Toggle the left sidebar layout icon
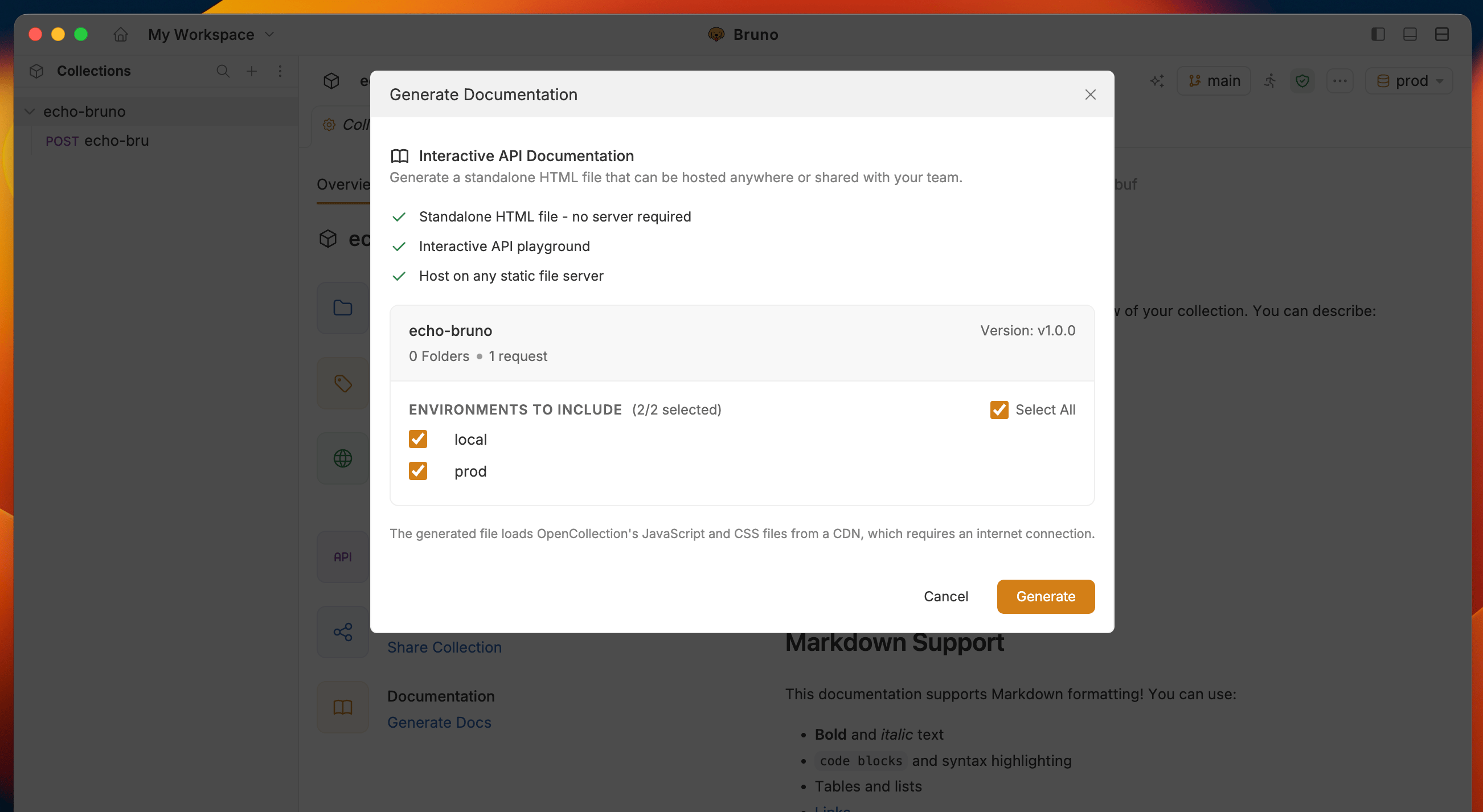 (1378, 35)
